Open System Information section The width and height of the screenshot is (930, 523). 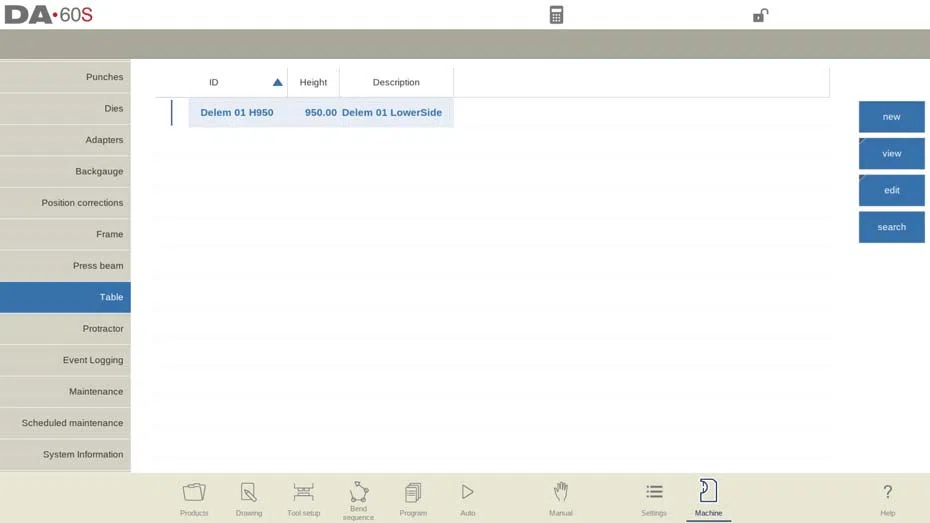click(x=65, y=454)
